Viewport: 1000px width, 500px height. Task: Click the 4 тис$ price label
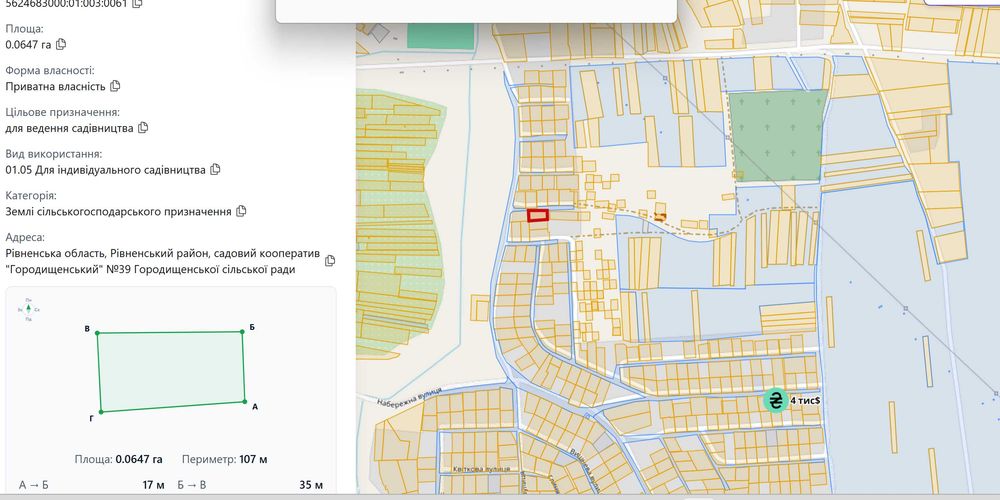click(805, 401)
